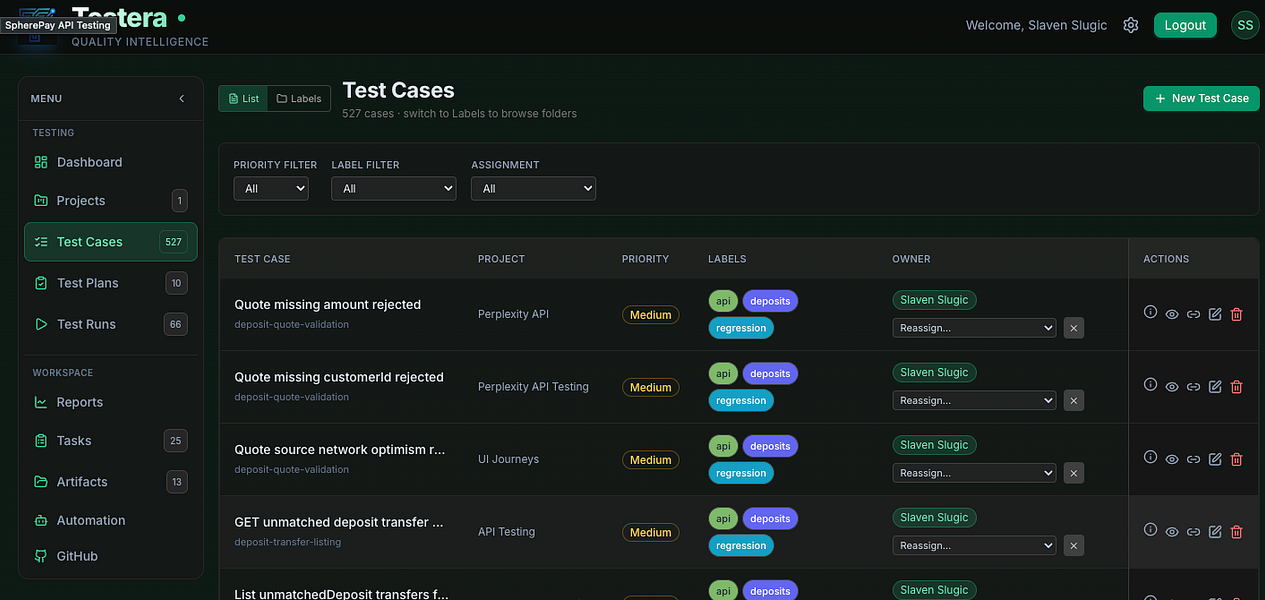Viewport: 1265px width, 600px height.
Task: Clear owner on Quote missing customerId row
Action: 1073,400
